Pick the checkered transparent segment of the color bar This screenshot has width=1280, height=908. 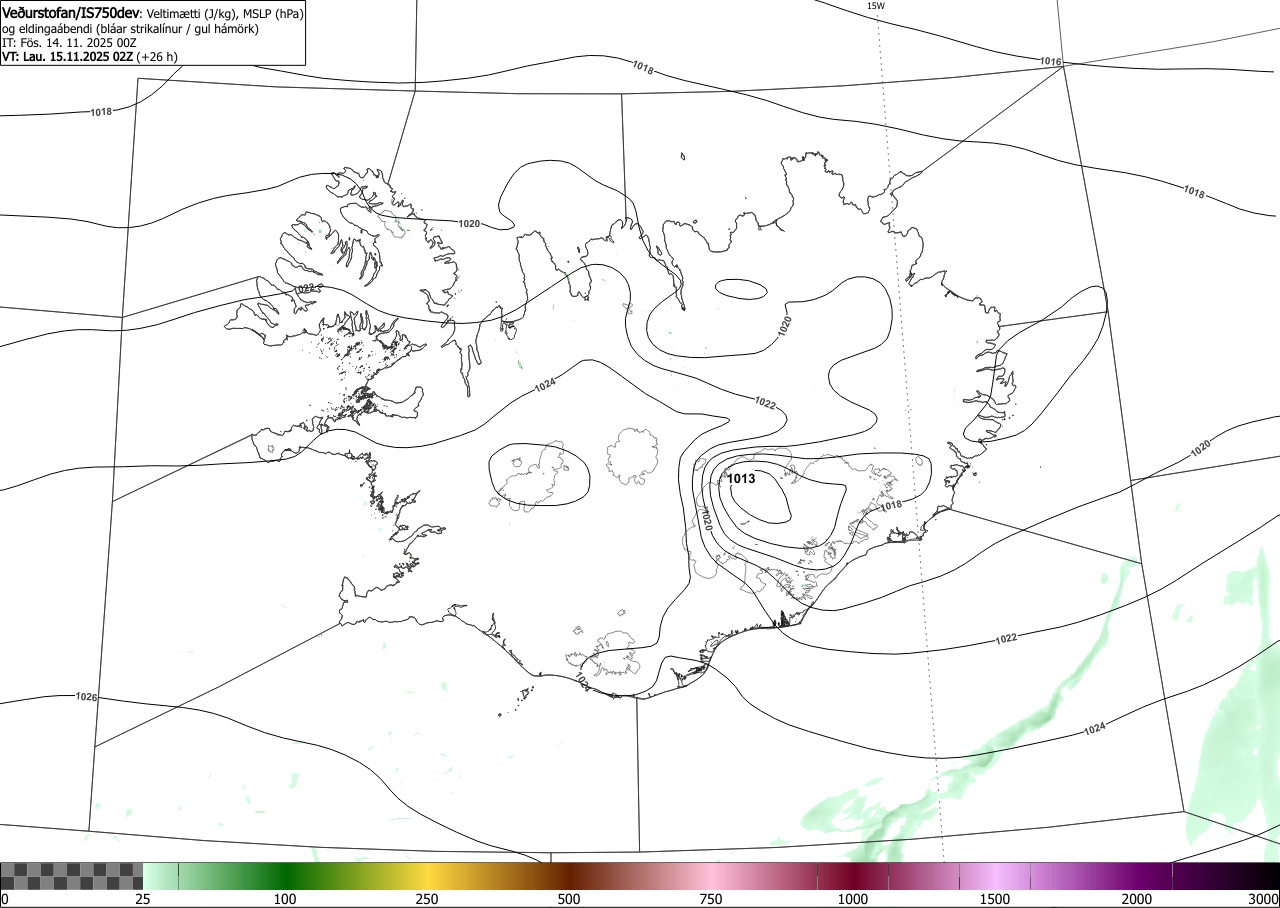(72, 876)
